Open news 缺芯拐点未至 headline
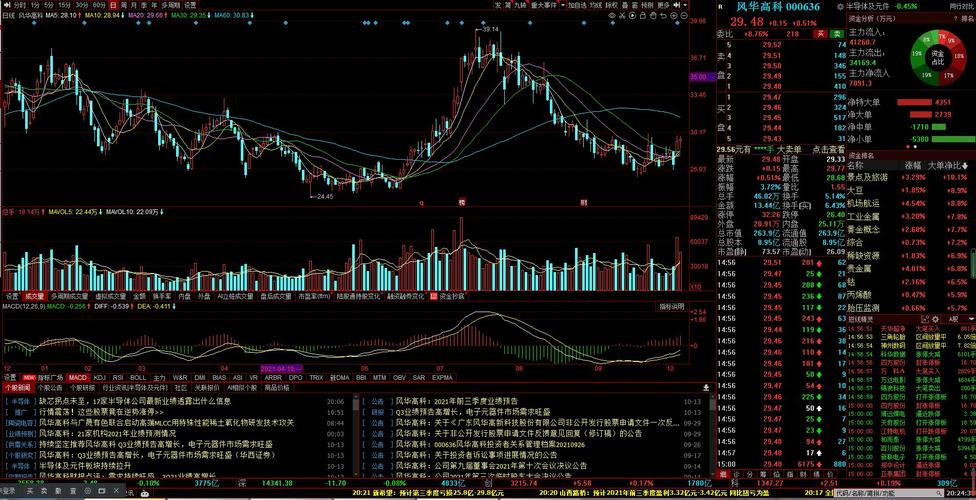 pyautogui.click(x=135, y=402)
